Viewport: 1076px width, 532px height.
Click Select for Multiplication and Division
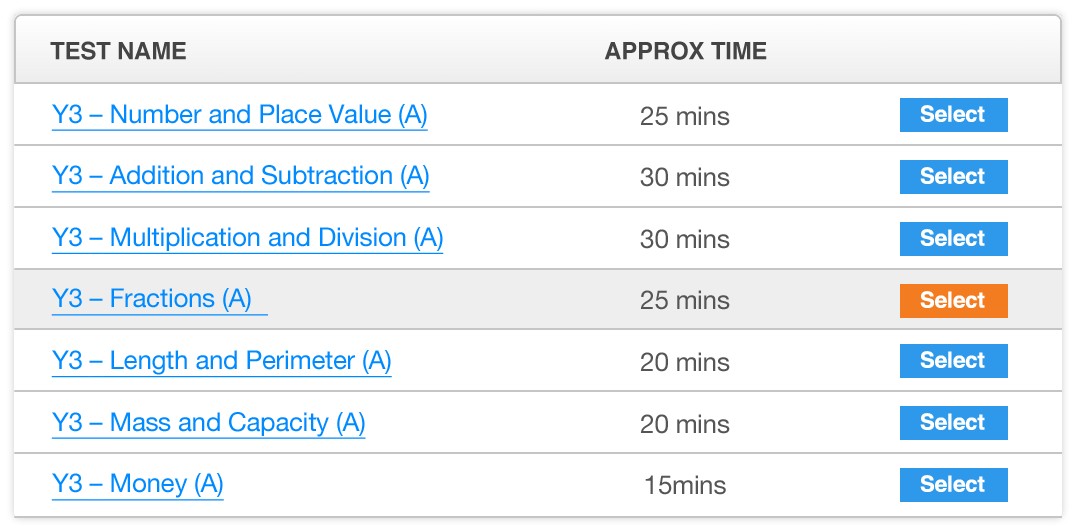[953, 239]
